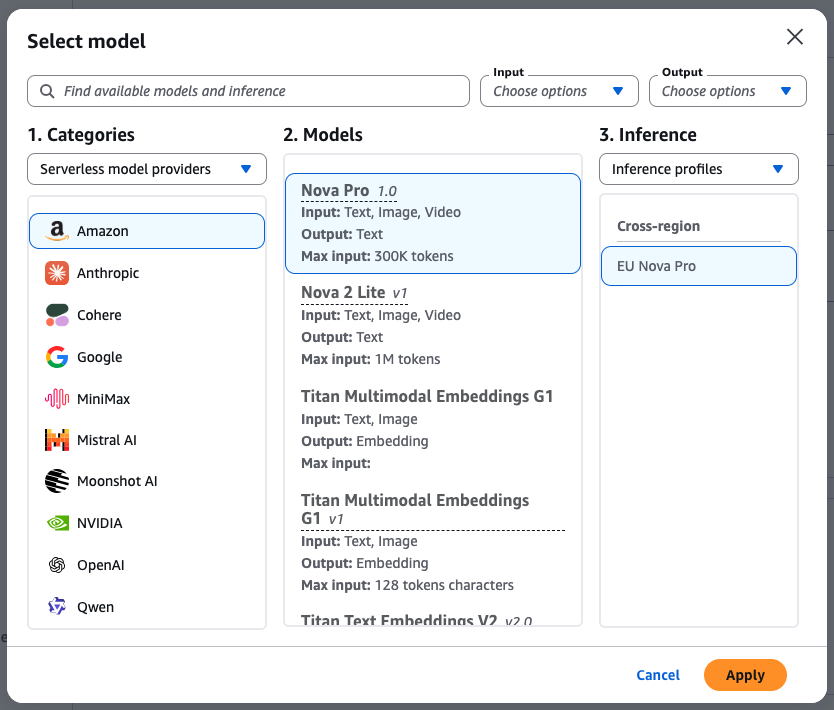The width and height of the screenshot is (834, 710).
Task: Click the search magnifier icon
Action: 47,91
